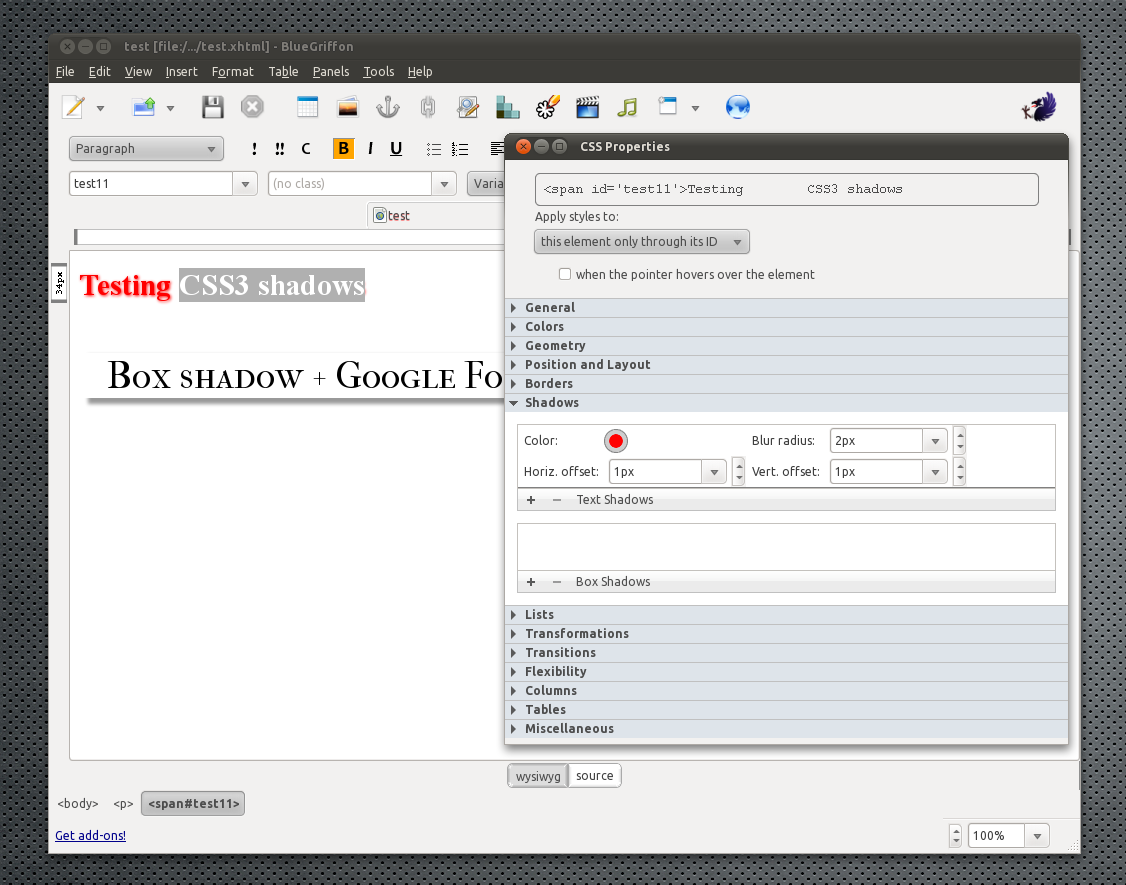This screenshot has height=885, width=1126.
Task: Apply ordered numbered list
Action: 460,149
